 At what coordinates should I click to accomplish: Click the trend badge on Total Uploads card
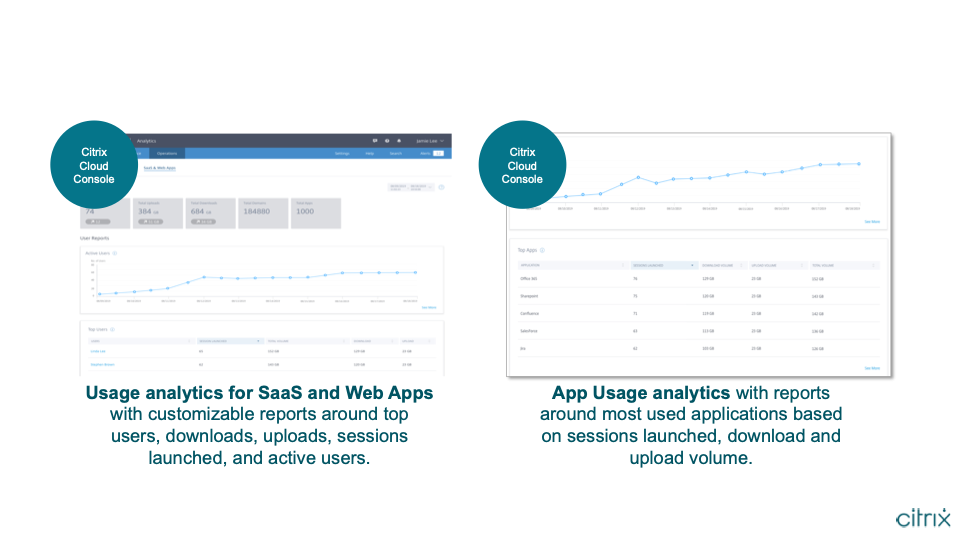click(x=150, y=222)
